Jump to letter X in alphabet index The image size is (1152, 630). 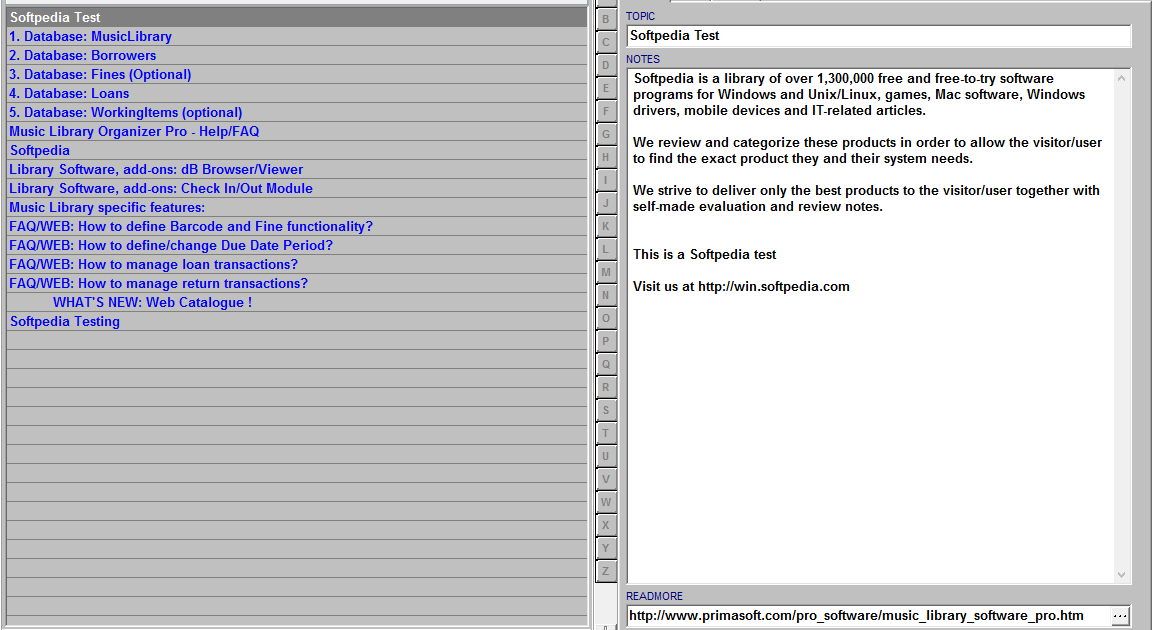pyautogui.click(x=606, y=525)
